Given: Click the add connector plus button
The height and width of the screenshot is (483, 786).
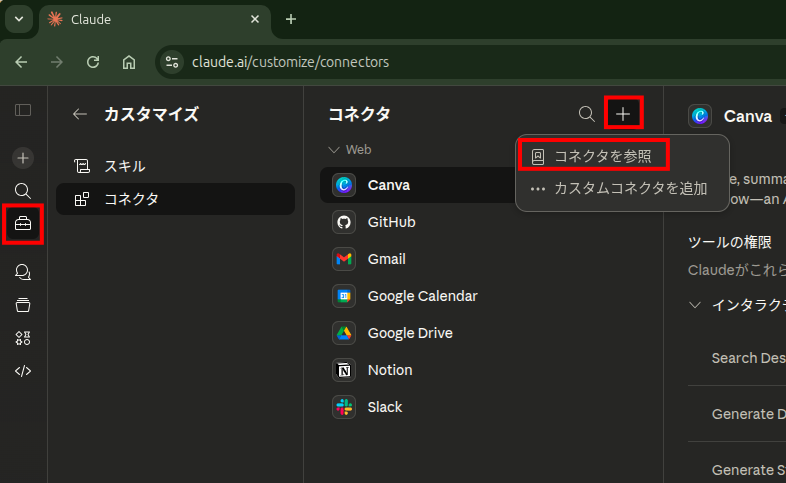Looking at the screenshot, I should click(623, 115).
